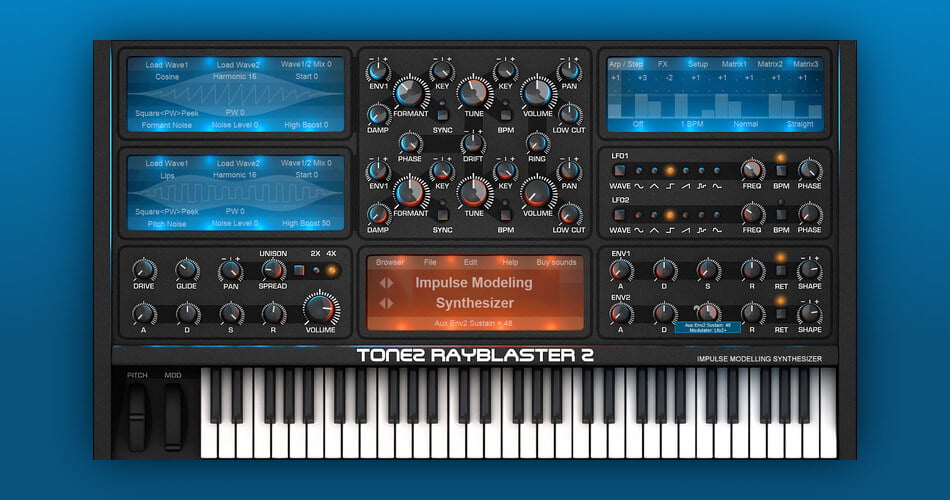950x500 pixels.
Task: Click the left arrow beside Impulse Modeling
Action: pos(382,283)
